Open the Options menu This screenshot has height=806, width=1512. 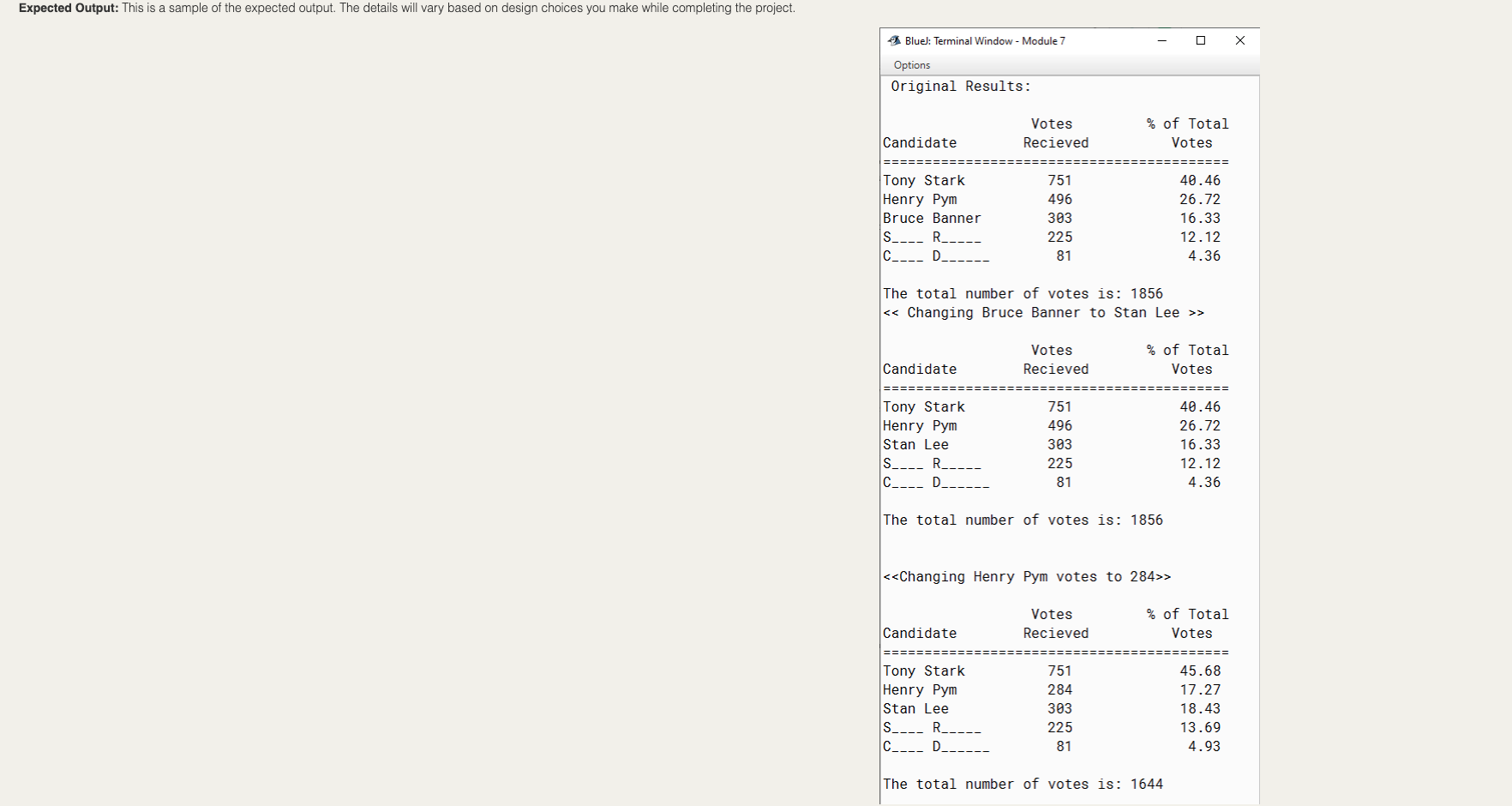point(911,65)
